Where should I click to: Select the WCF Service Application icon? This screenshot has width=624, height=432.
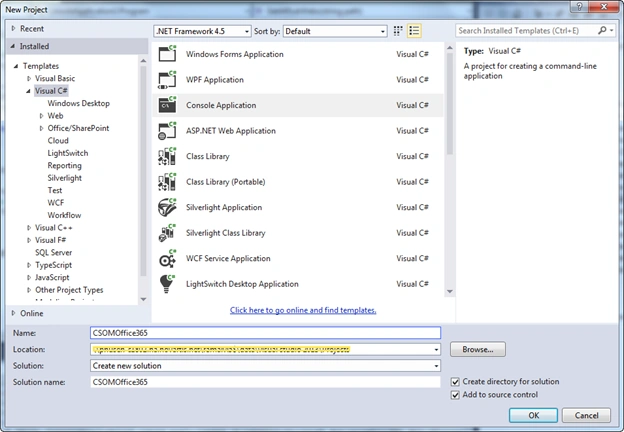click(x=167, y=258)
